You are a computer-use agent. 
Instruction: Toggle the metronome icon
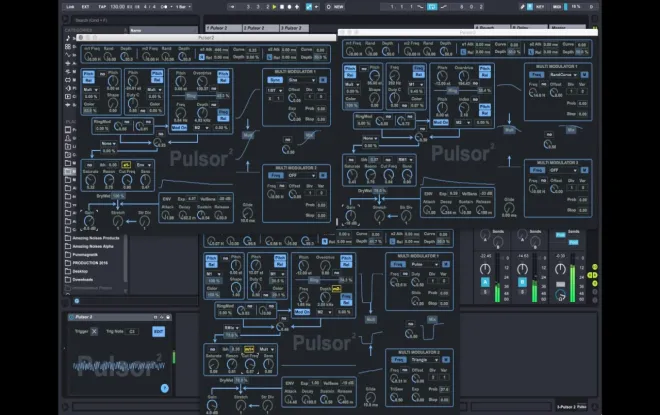pyautogui.click(x=165, y=7)
